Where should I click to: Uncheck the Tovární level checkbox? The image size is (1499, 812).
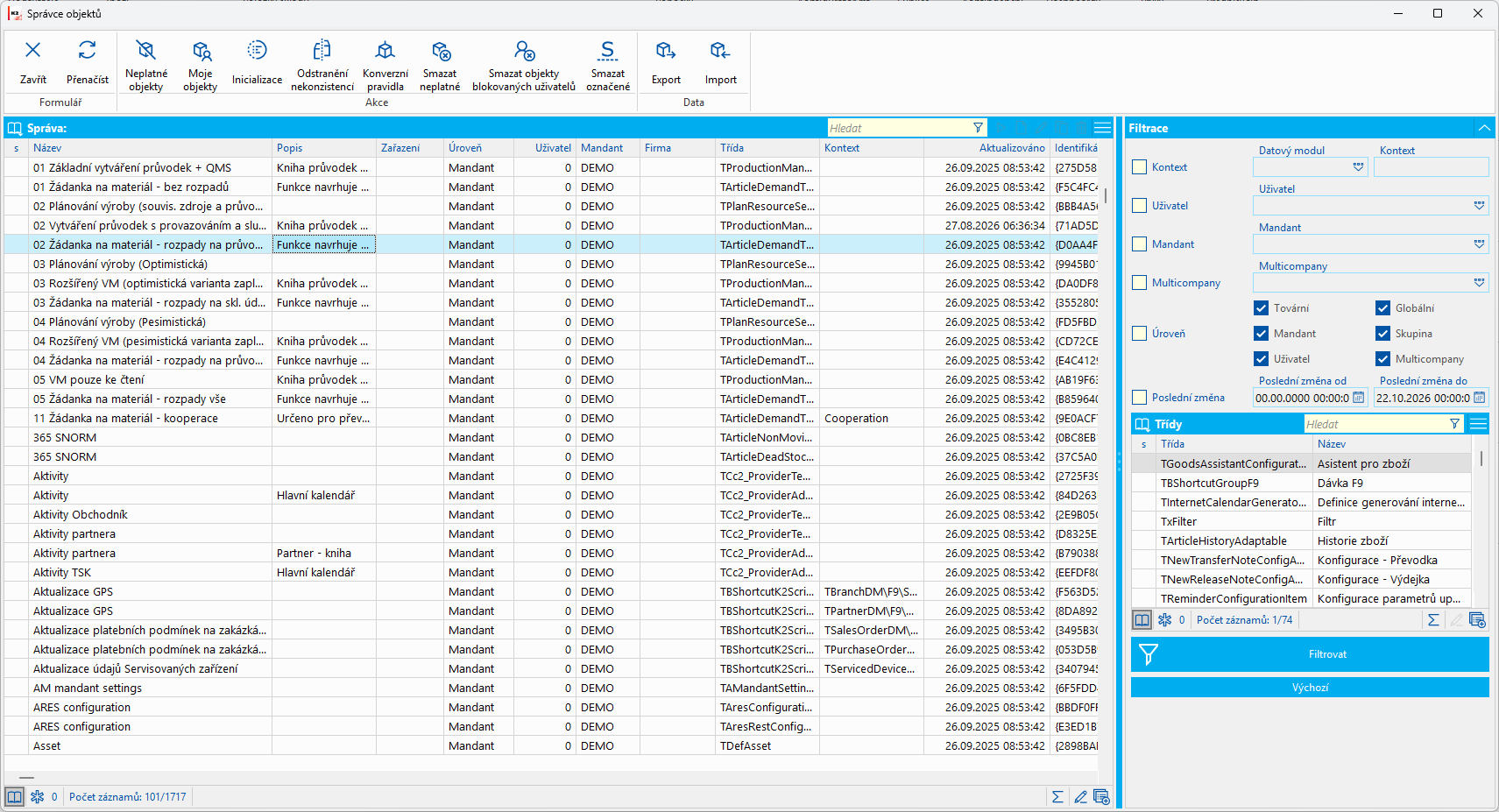pyautogui.click(x=1261, y=307)
